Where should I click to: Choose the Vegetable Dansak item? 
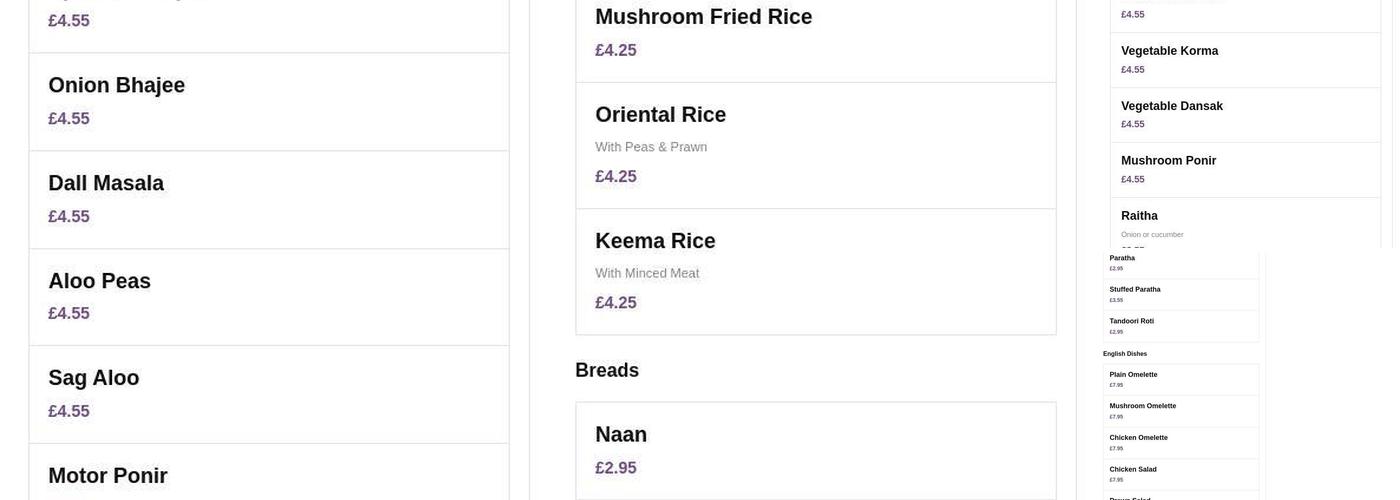pyautogui.click(x=1244, y=115)
